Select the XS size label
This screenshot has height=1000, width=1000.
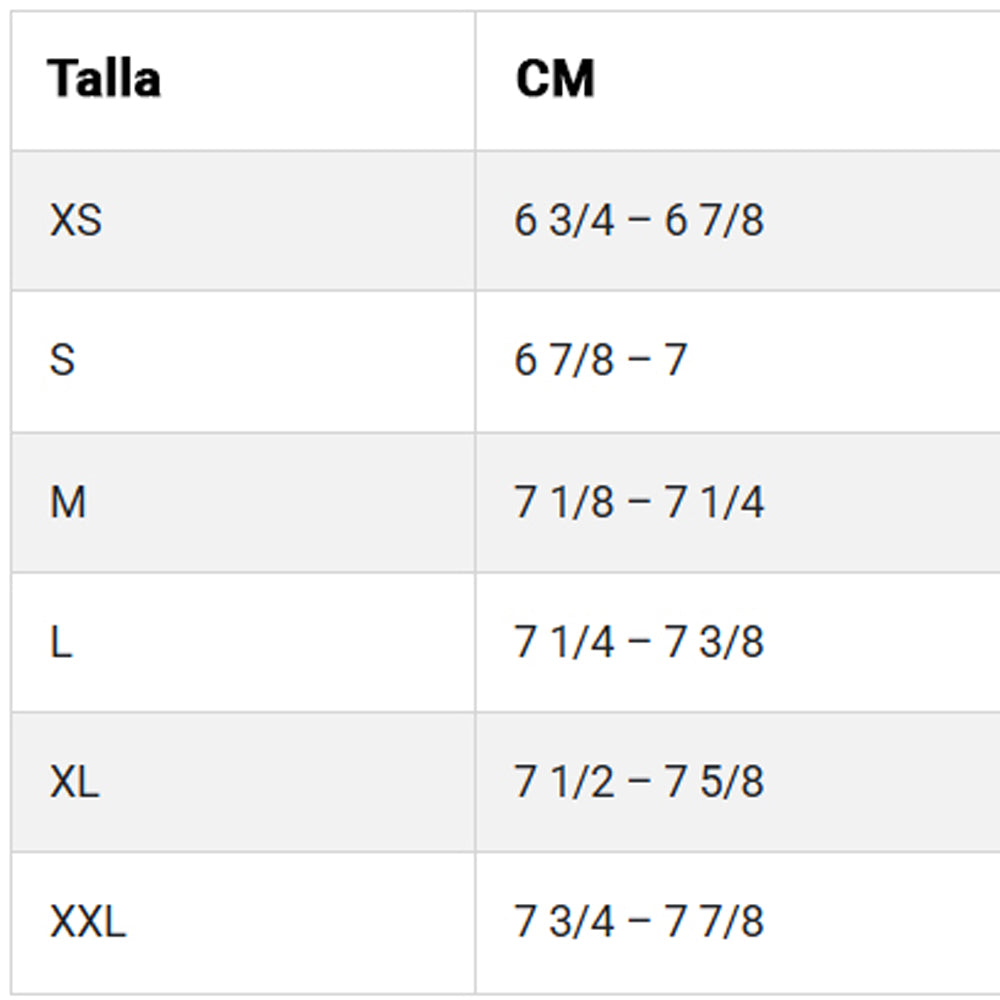coord(76,220)
